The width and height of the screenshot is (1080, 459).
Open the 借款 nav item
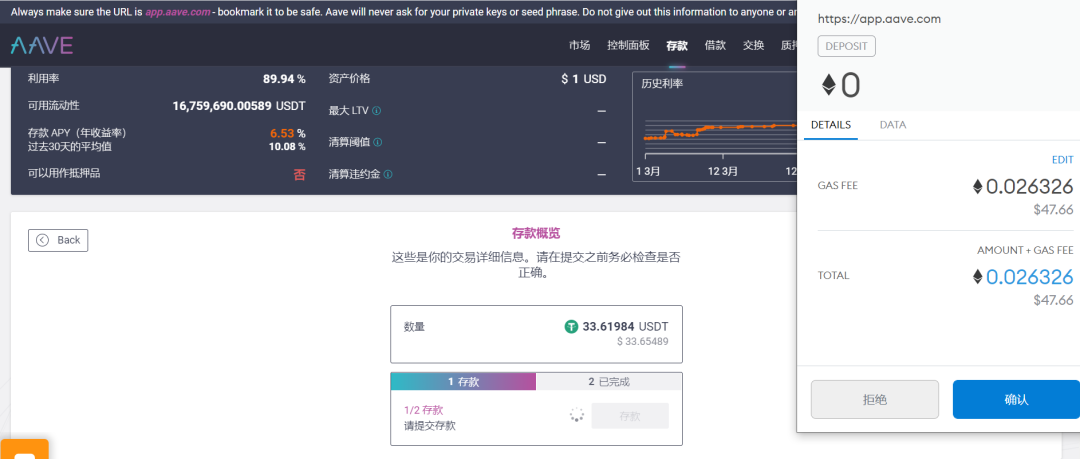715,45
